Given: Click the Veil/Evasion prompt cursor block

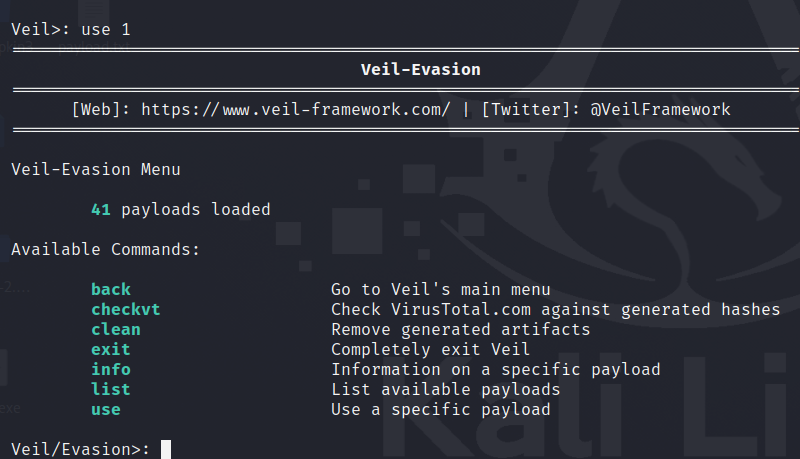Looking at the screenshot, I should [x=166, y=449].
